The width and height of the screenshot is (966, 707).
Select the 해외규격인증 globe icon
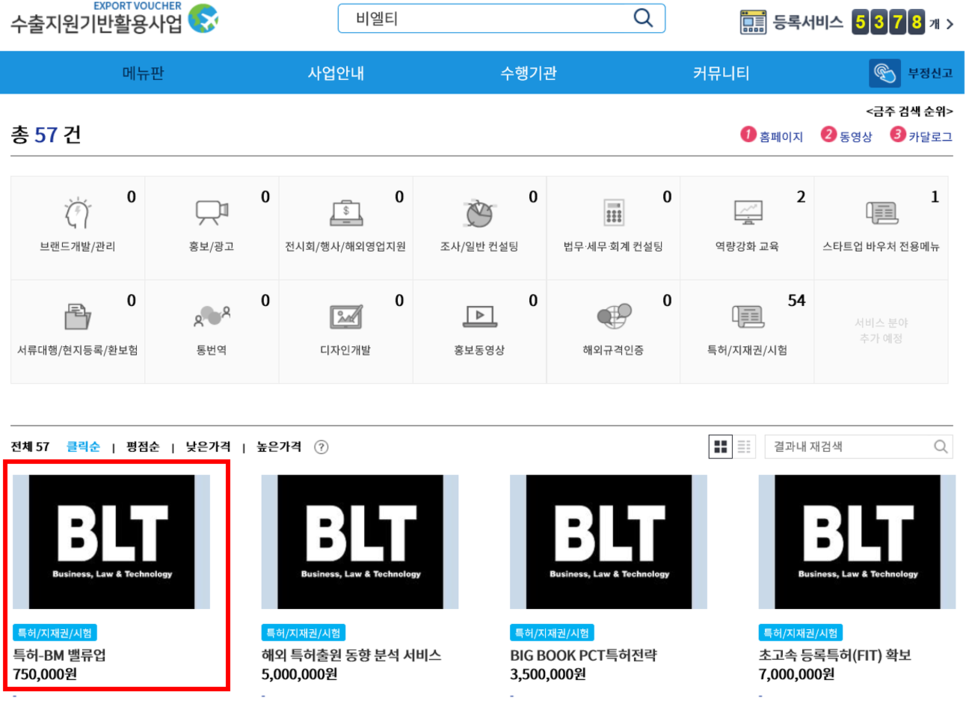[614, 315]
